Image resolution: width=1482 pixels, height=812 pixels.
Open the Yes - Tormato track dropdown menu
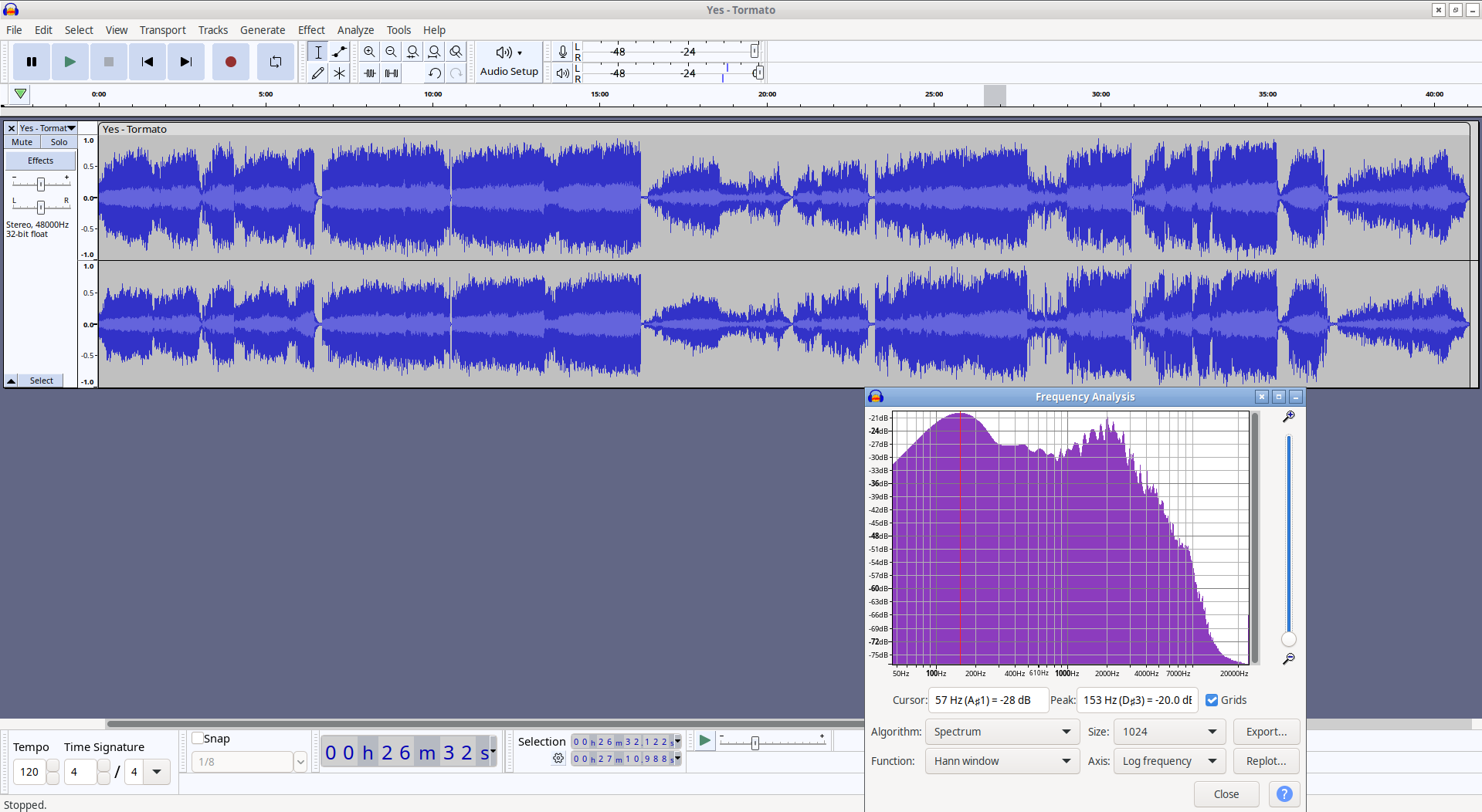[48, 129]
